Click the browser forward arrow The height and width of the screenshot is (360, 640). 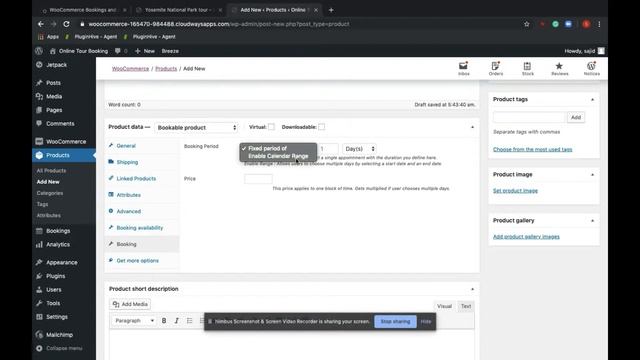pos(53,24)
